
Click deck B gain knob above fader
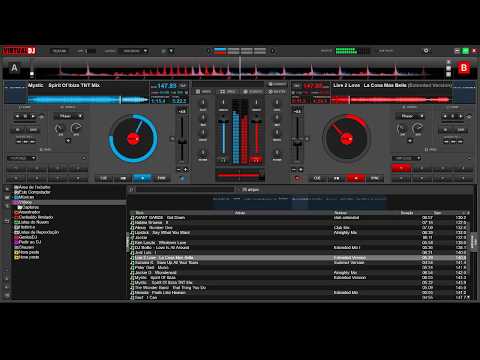256,103
